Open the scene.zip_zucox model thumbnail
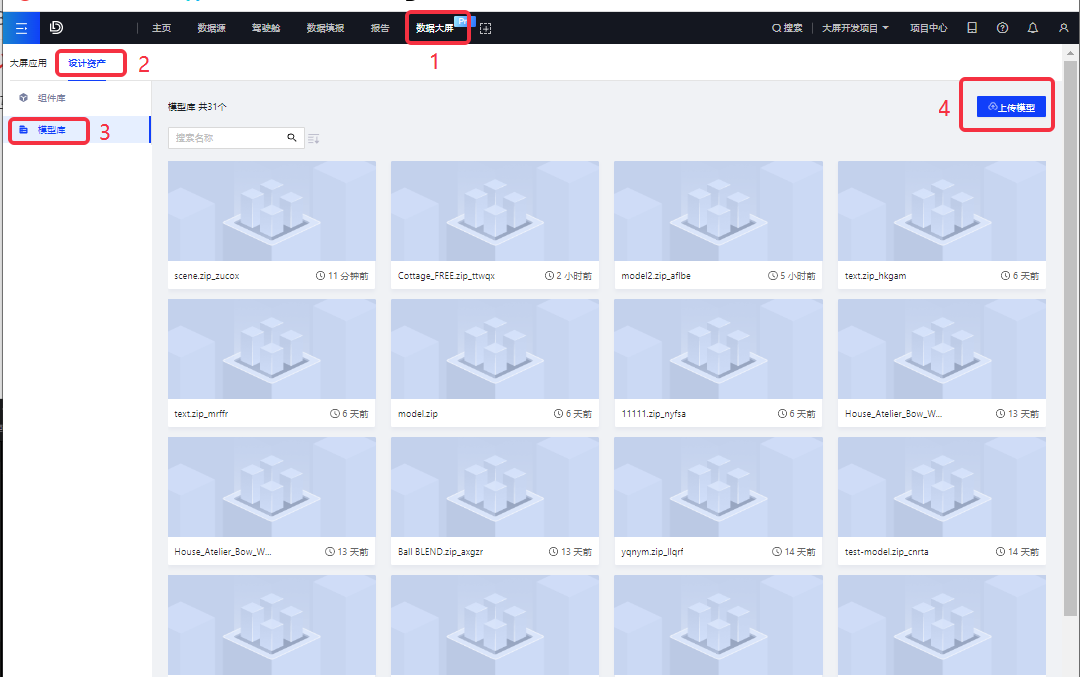Image resolution: width=1080 pixels, height=677 pixels. (272, 212)
